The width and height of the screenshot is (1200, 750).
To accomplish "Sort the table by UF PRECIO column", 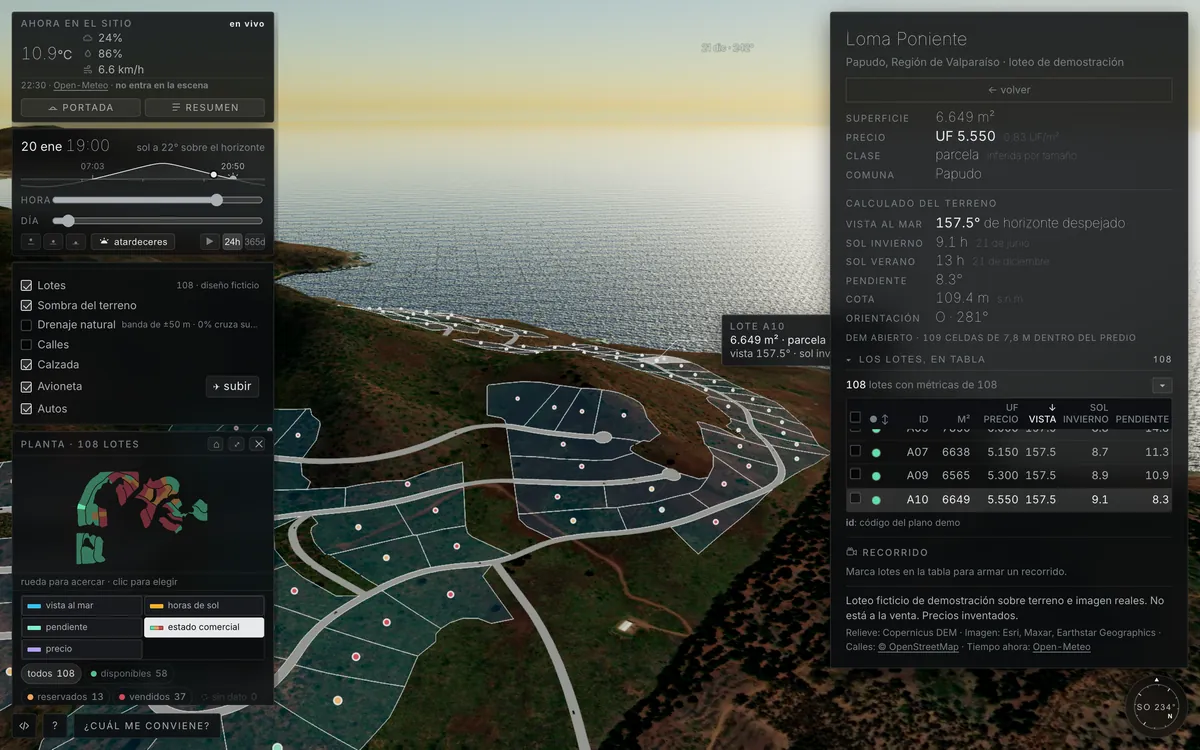I will [x=1000, y=413].
